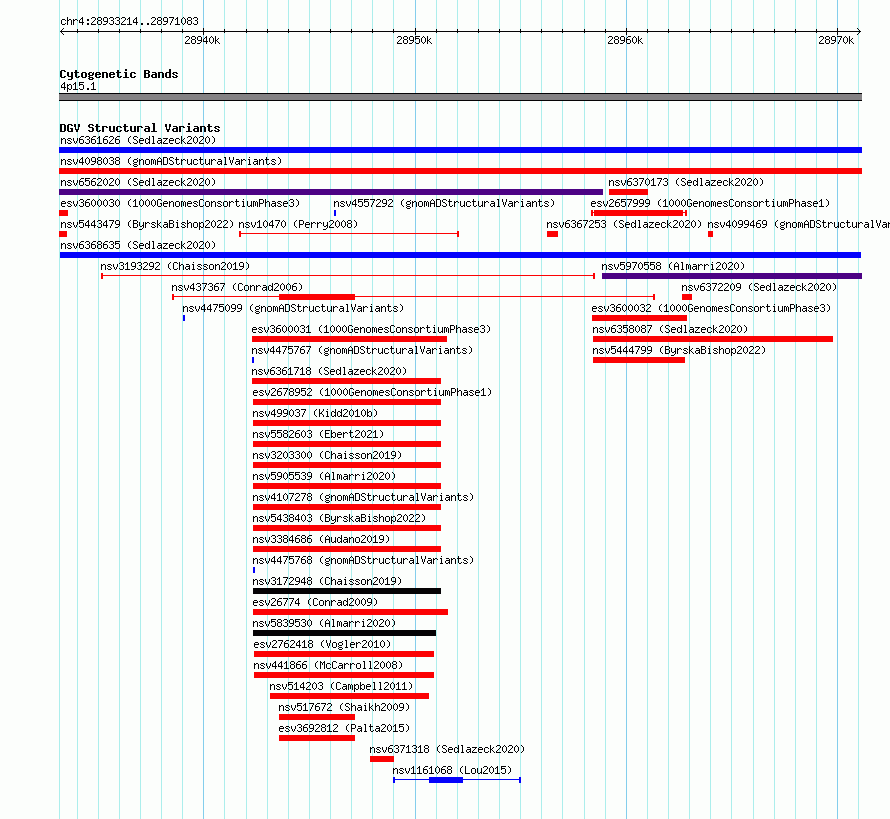This screenshot has width=890, height=819.
Task: Select the nsv514203 (Campbell2011) label
Action: pos(341,686)
